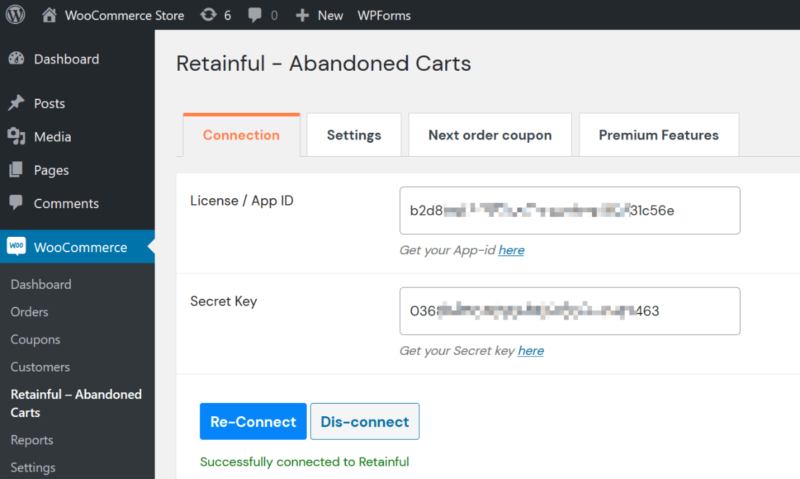Click the 'License / App ID' label

(x=242, y=201)
